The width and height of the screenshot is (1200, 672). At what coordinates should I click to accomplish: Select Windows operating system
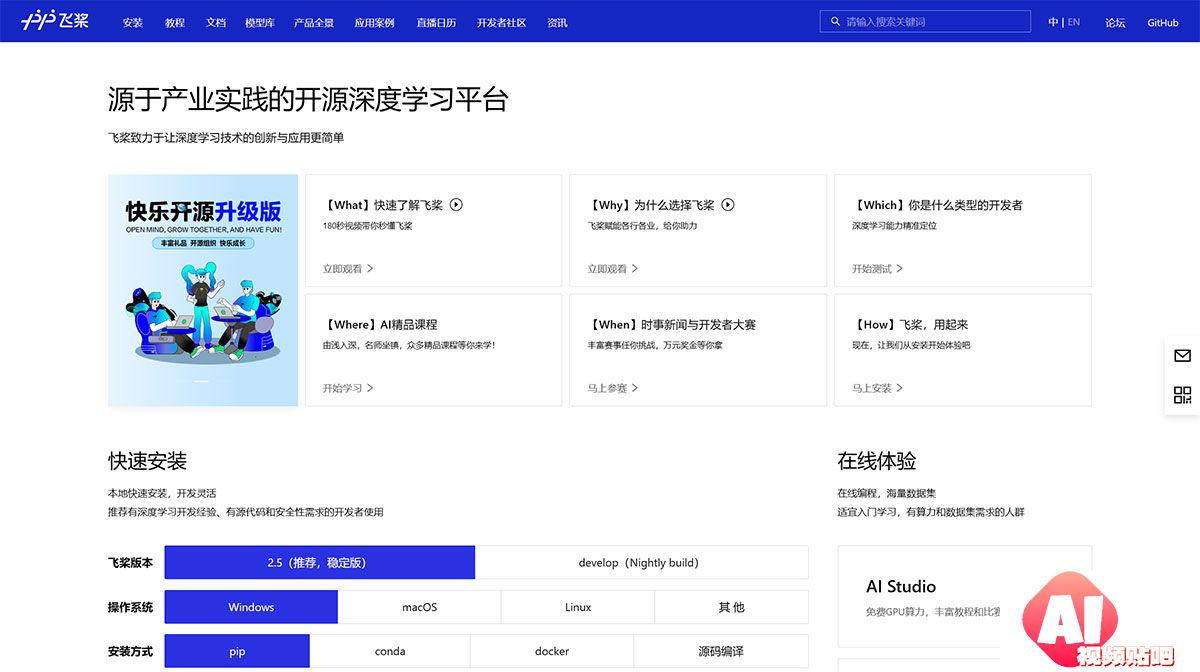click(x=251, y=607)
